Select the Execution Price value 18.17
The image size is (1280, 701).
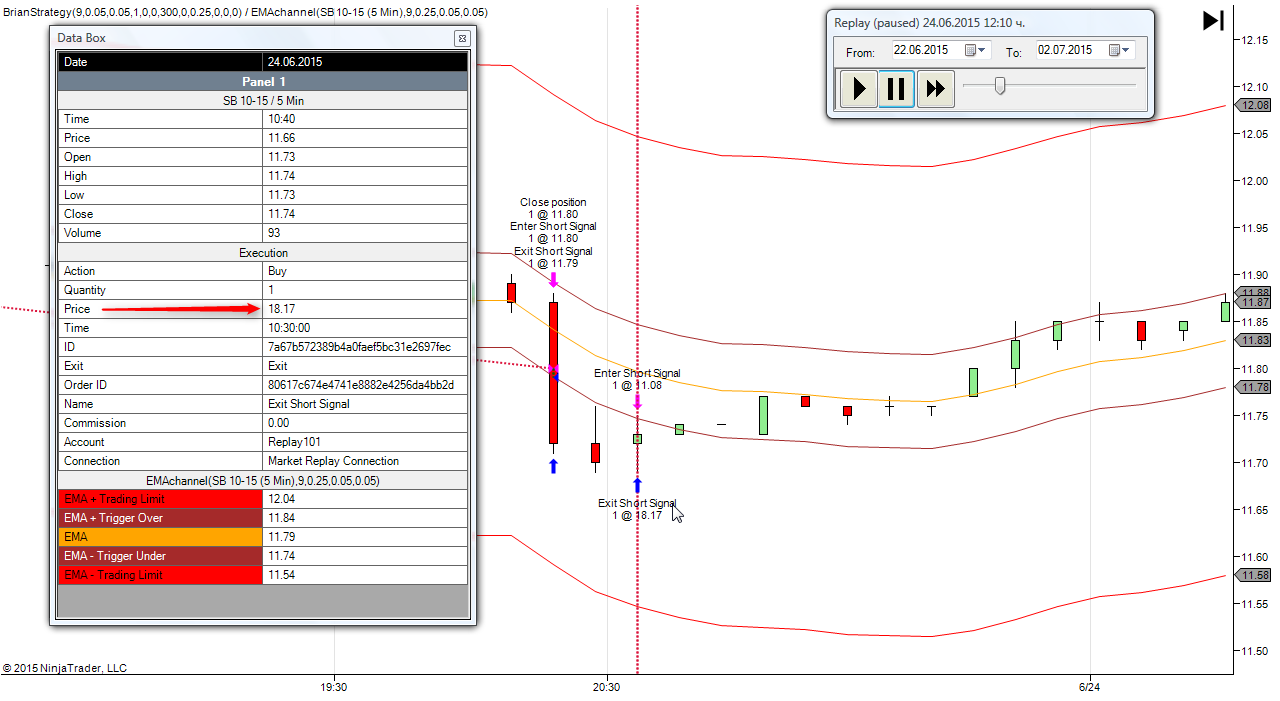point(365,309)
